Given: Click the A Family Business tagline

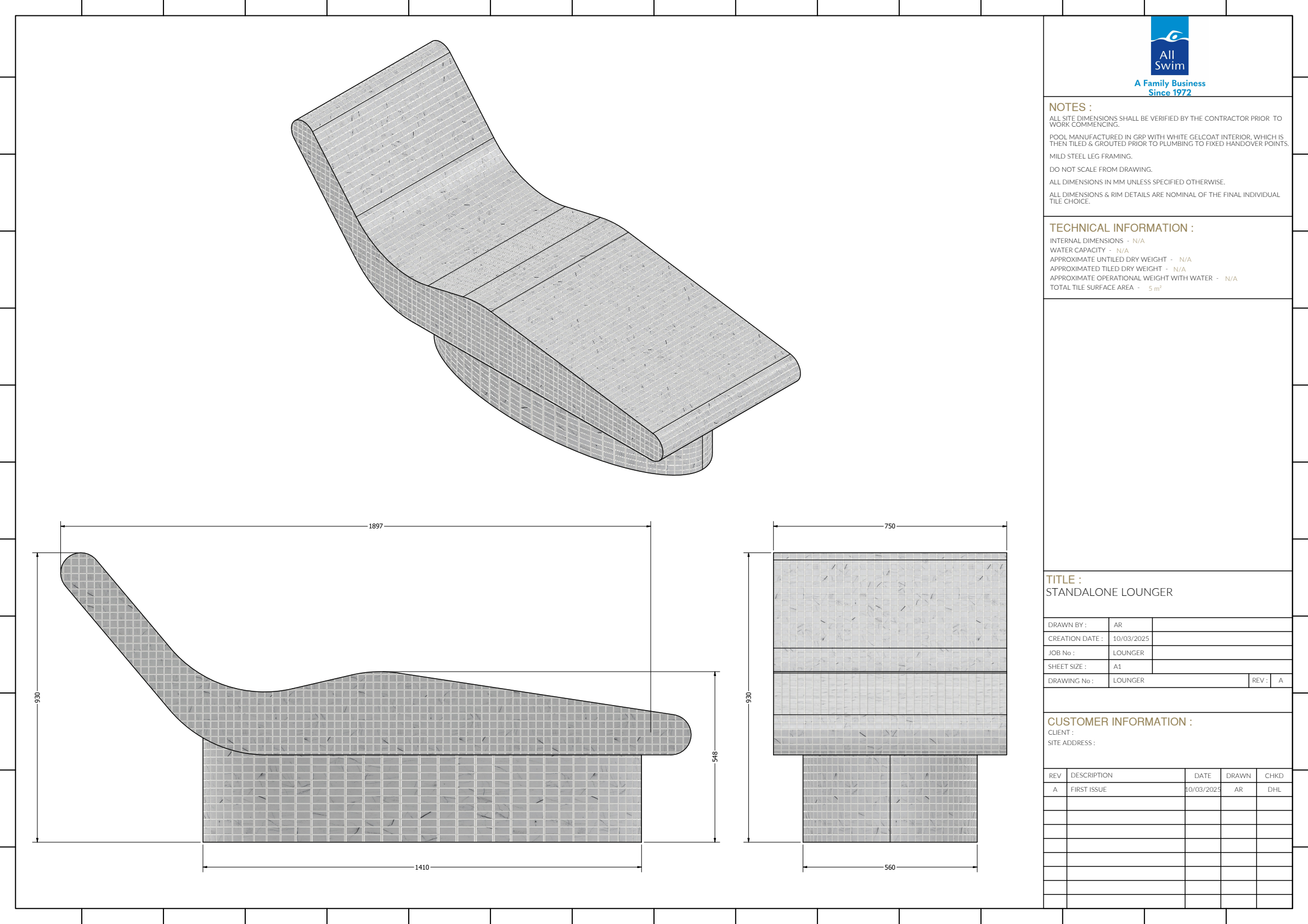Looking at the screenshot, I should pos(1169,83).
